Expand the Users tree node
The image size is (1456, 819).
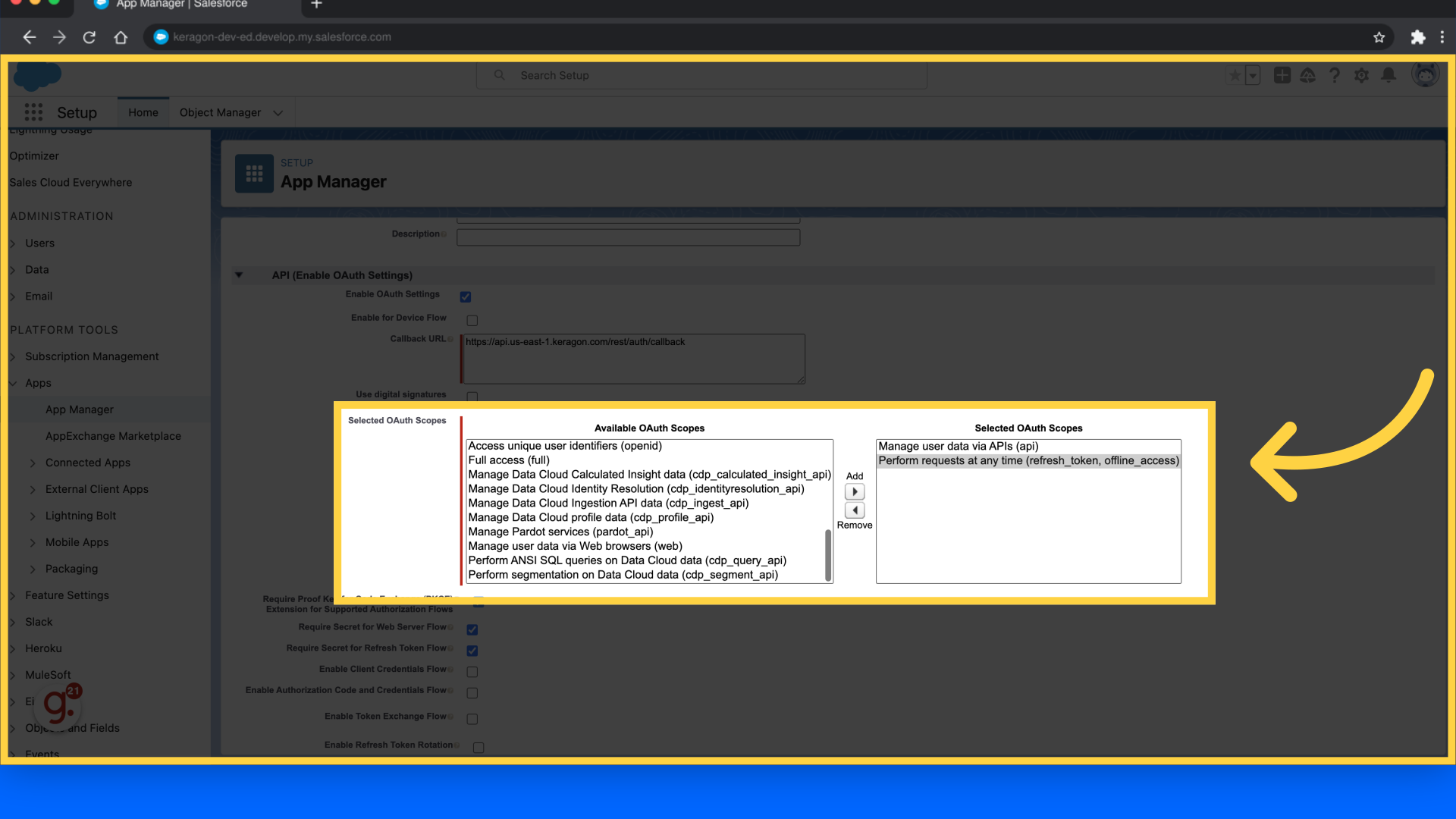(x=13, y=243)
